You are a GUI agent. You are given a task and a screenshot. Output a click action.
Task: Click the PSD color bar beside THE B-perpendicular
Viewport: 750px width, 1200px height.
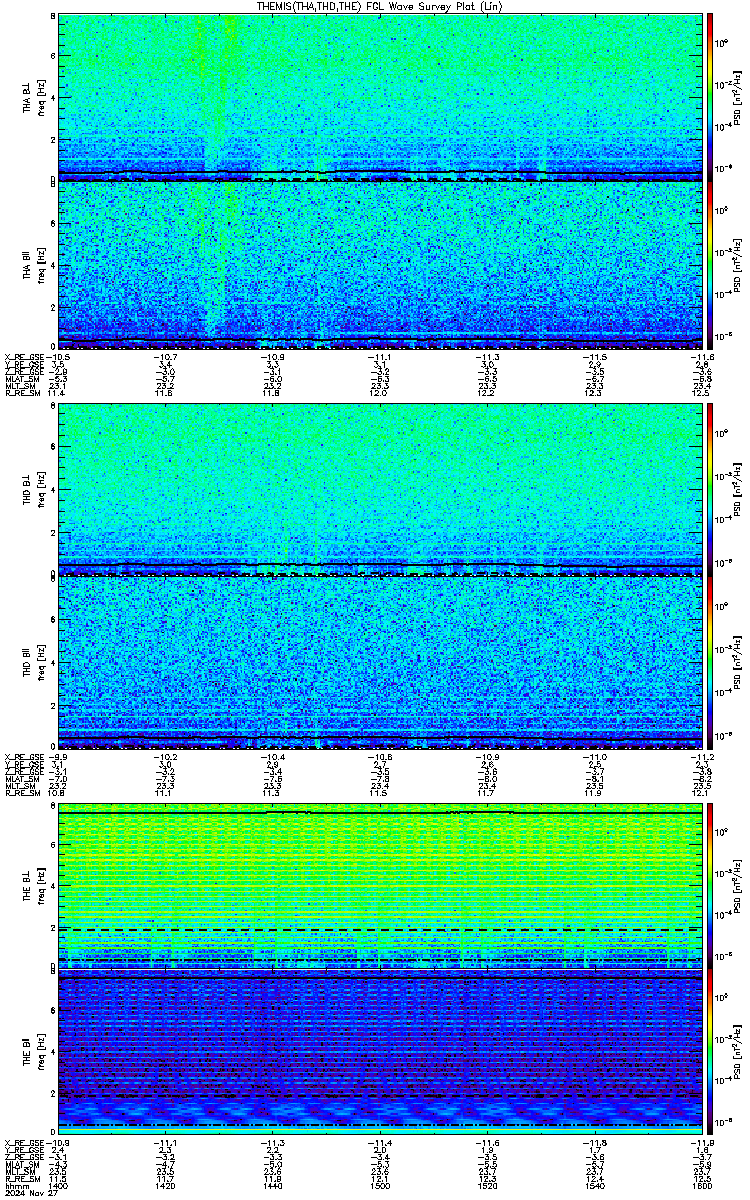click(x=710, y=887)
